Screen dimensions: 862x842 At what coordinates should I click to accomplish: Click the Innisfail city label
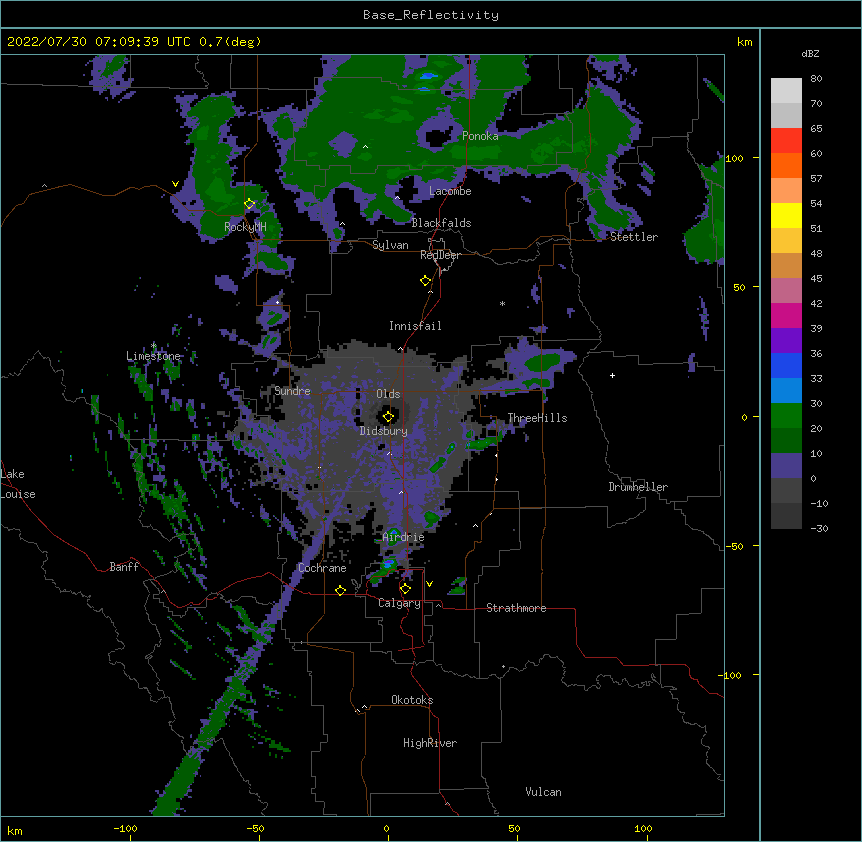coord(415,326)
